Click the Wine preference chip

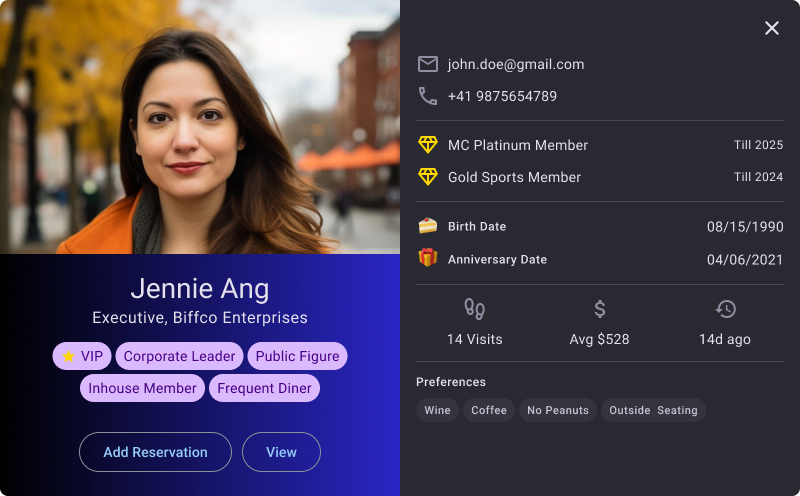[437, 410]
